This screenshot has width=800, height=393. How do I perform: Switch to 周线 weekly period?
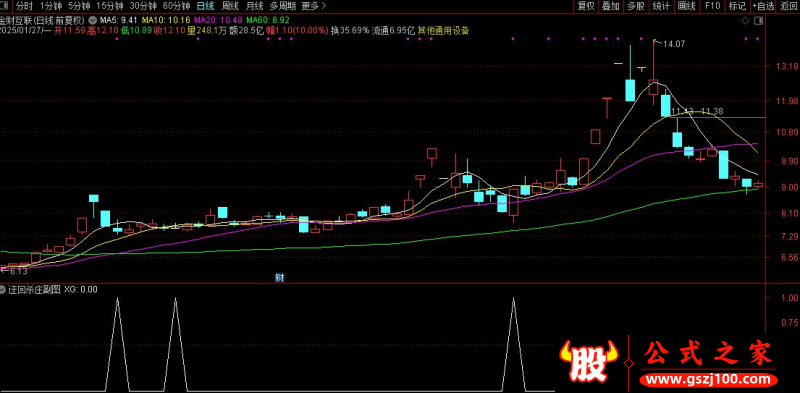pos(231,6)
